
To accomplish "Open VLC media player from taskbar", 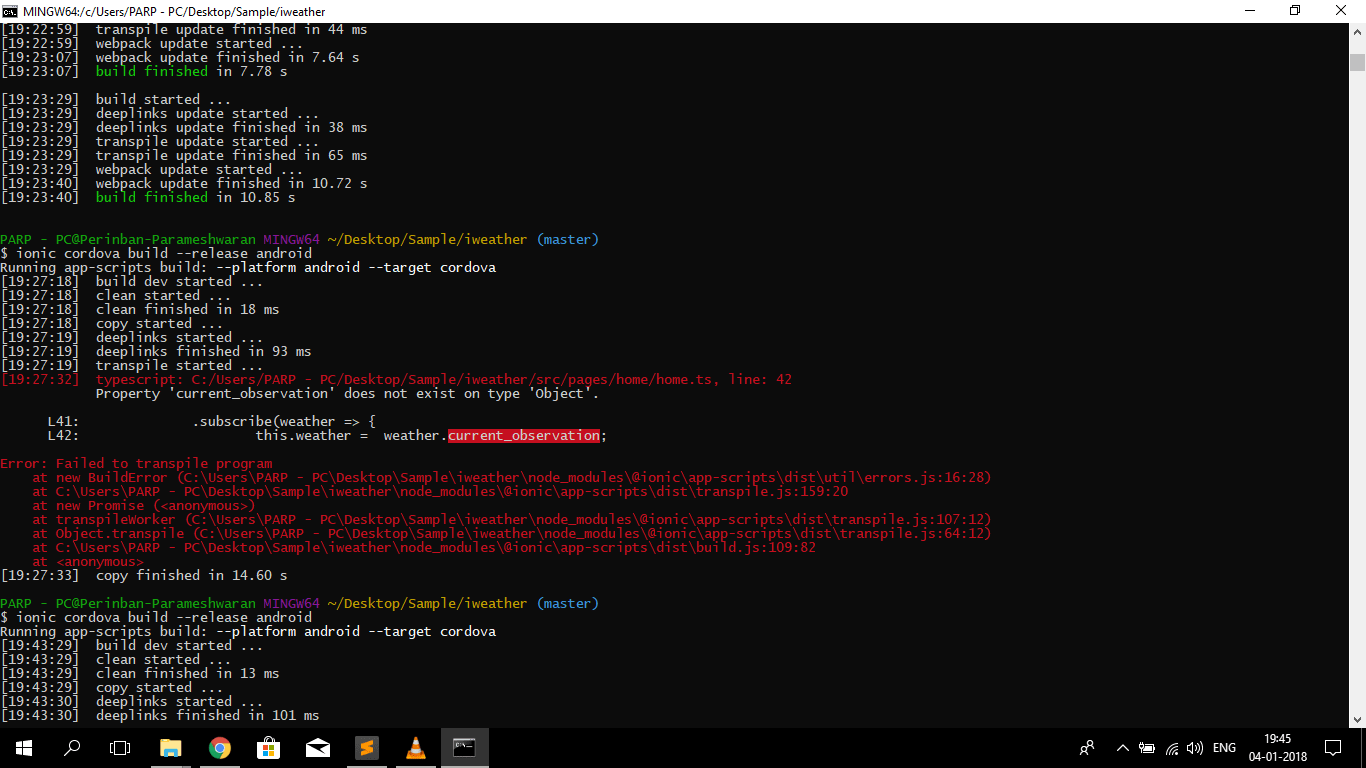I will [x=415, y=748].
